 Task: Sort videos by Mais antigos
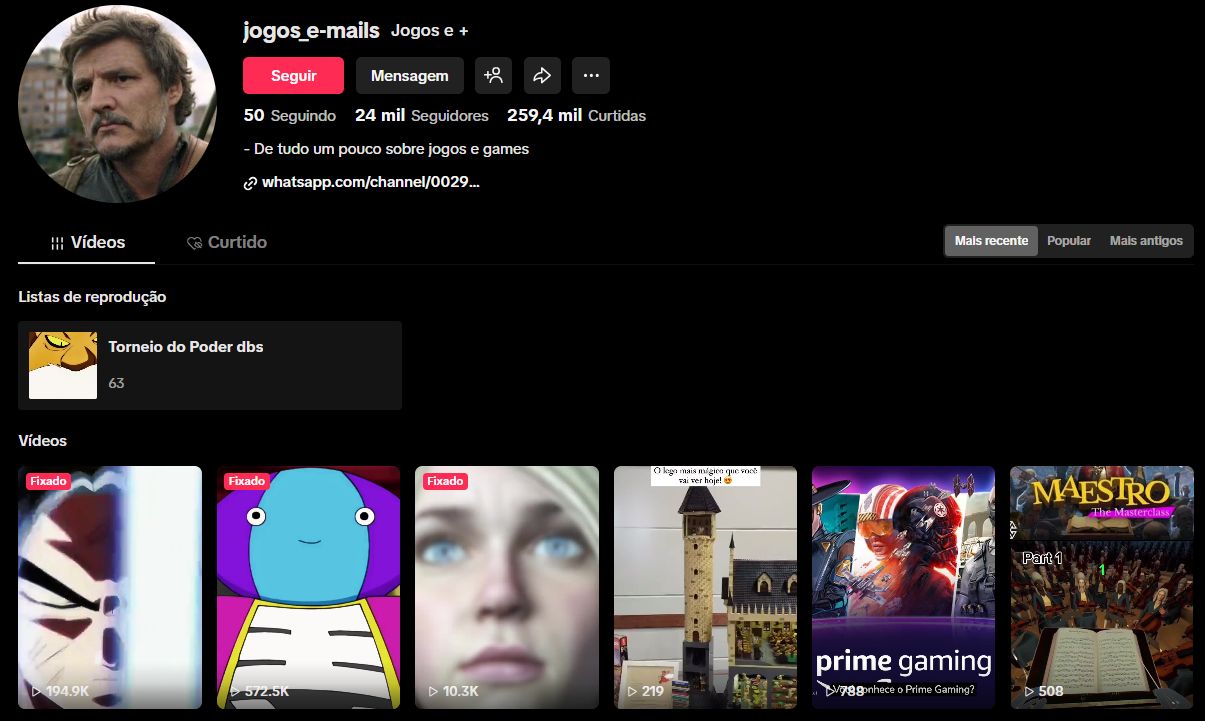pyautogui.click(x=1146, y=241)
